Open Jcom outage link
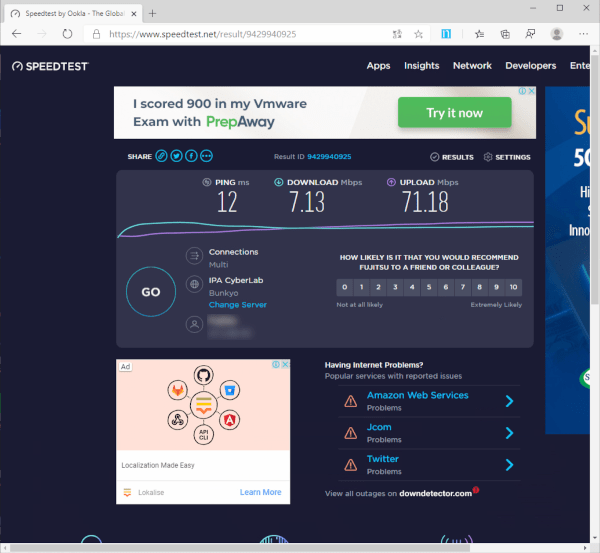The width and height of the screenshot is (600, 553). click(x=379, y=427)
